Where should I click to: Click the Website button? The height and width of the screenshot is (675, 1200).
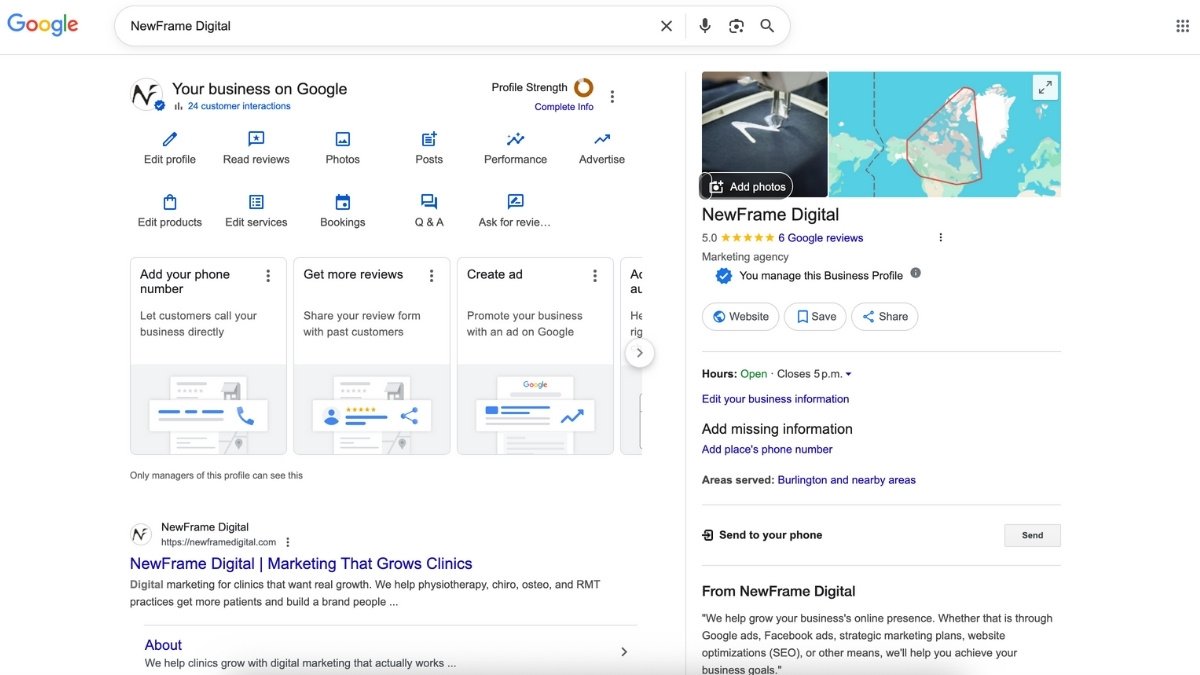742,317
